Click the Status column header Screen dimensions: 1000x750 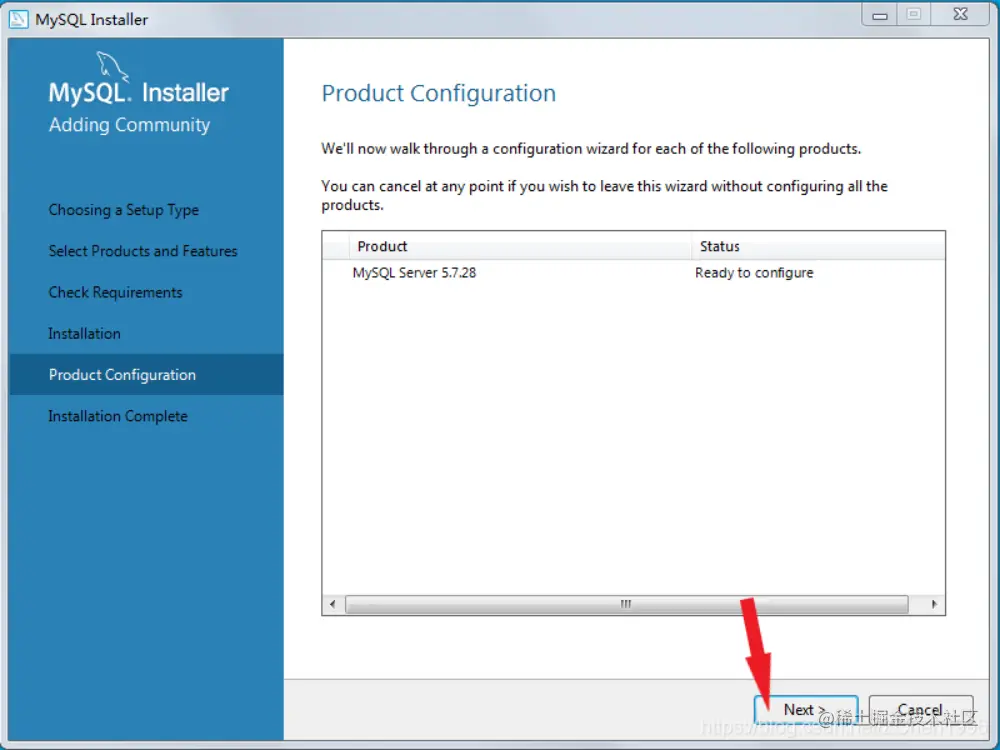click(719, 246)
